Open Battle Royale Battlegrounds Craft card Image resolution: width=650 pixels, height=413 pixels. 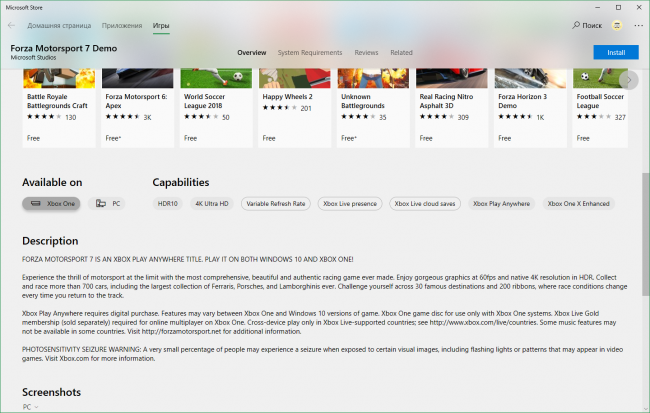pyautogui.click(x=59, y=108)
